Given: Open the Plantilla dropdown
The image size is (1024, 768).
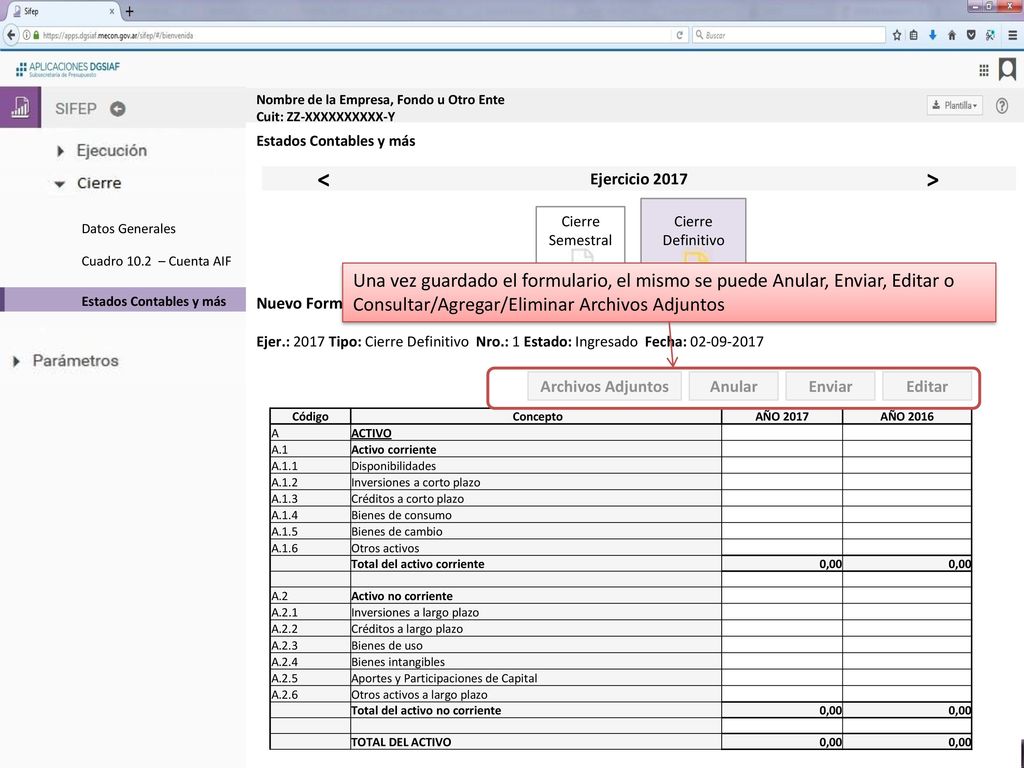Looking at the screenshot, I should pos(954,105).
